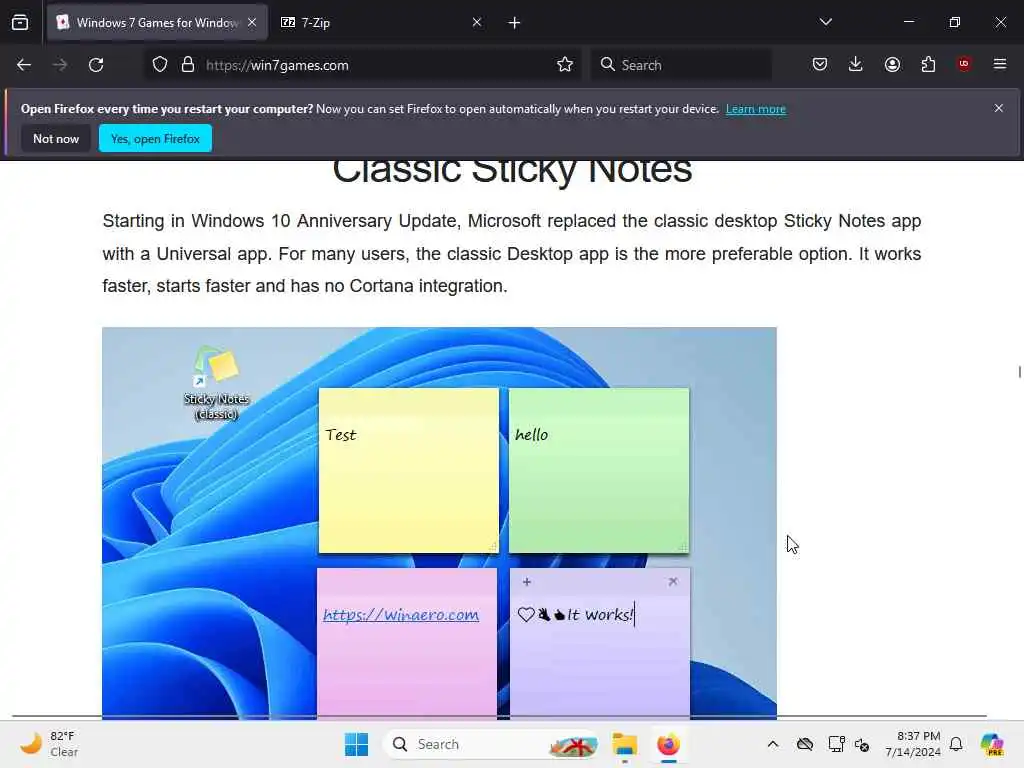
Task: Show hidden system tray icons
Action: tap(773, 744)
